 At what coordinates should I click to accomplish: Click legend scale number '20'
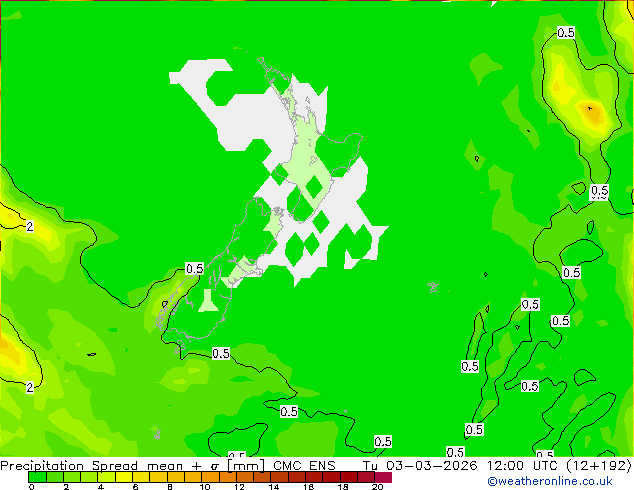click(x=378, y=487)
